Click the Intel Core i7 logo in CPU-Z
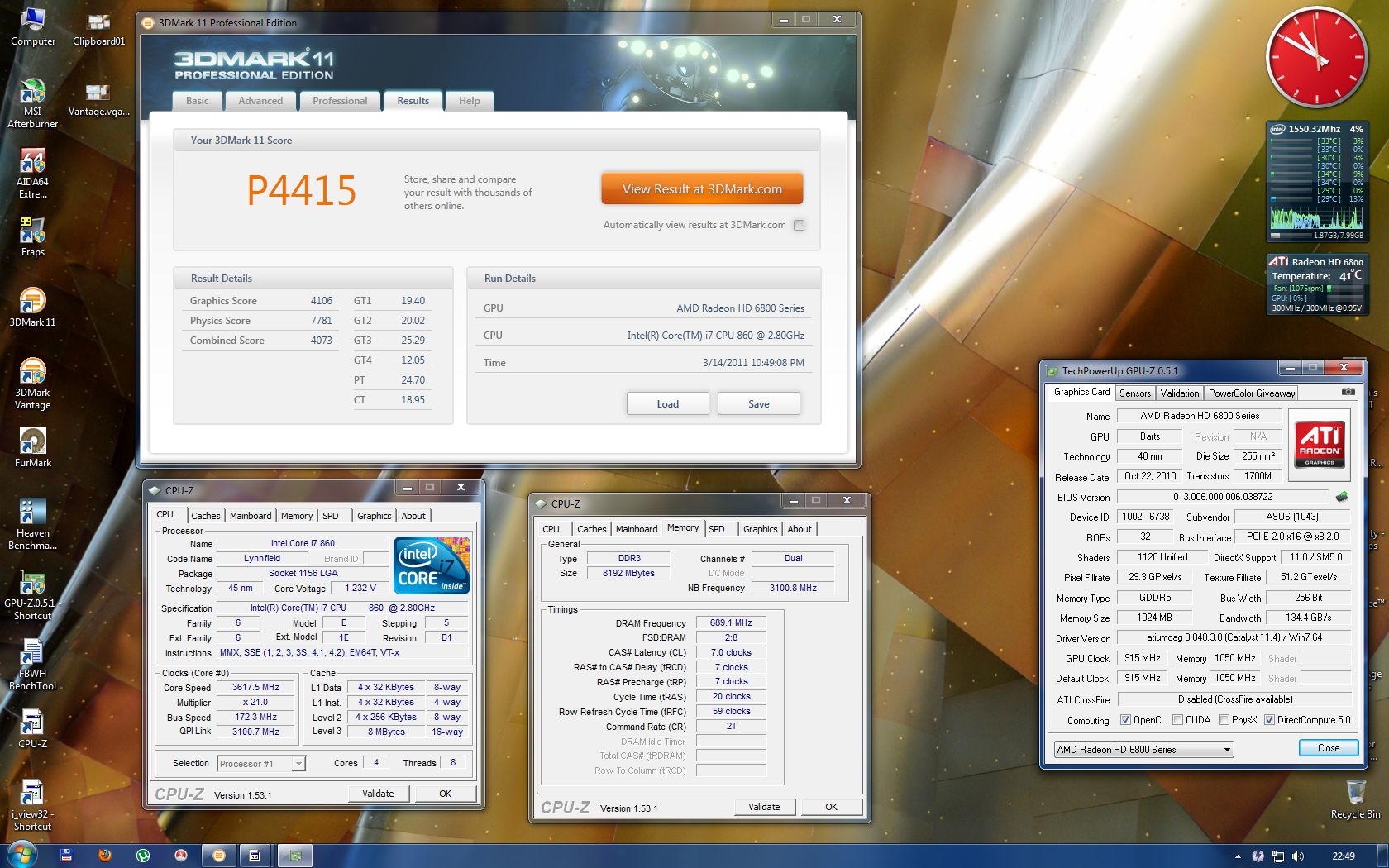This screenshot has height=868, width=1389. (432, 565)
